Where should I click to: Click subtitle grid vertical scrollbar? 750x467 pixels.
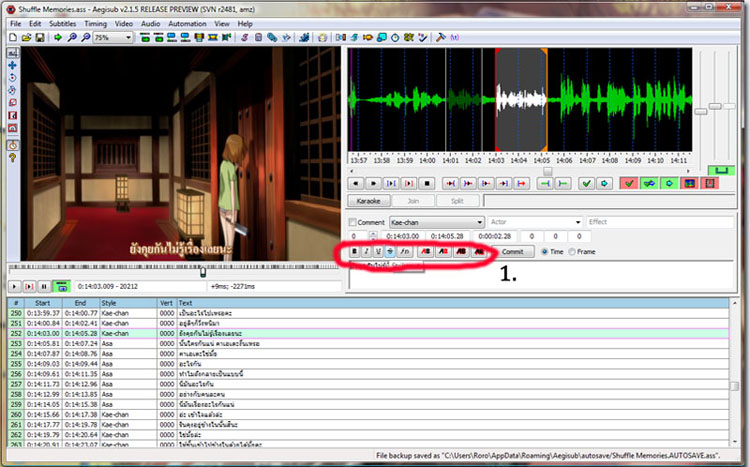[x=734, y=372]
